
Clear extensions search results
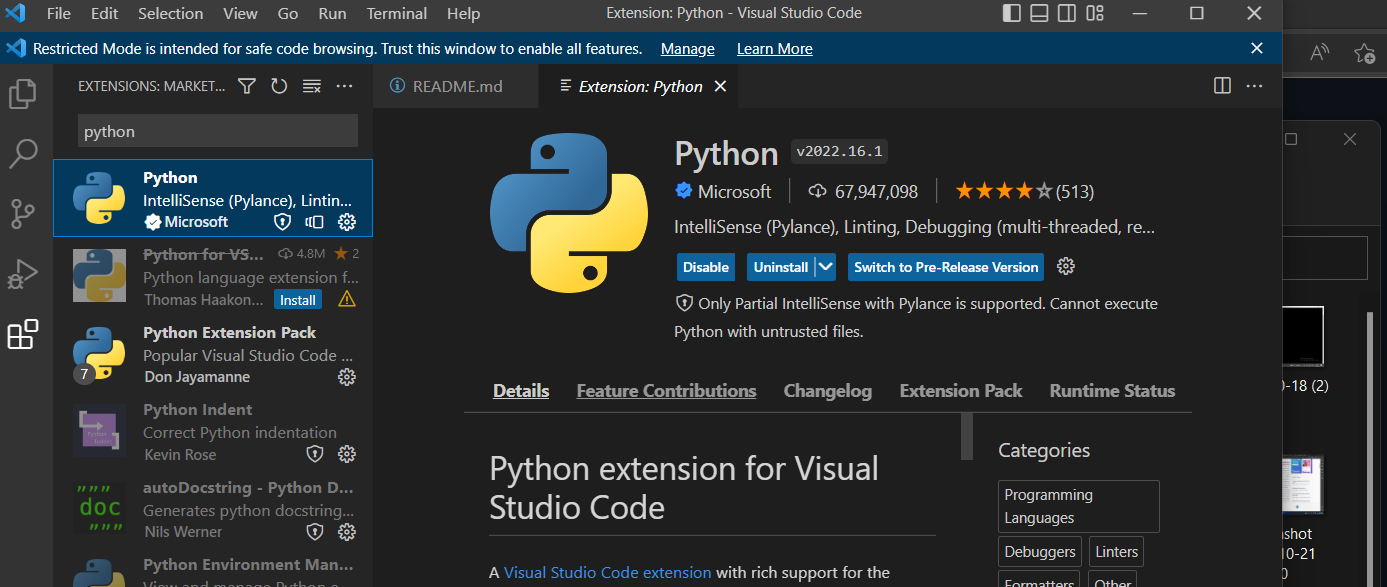pyautogui.click(x=312, y=87)
